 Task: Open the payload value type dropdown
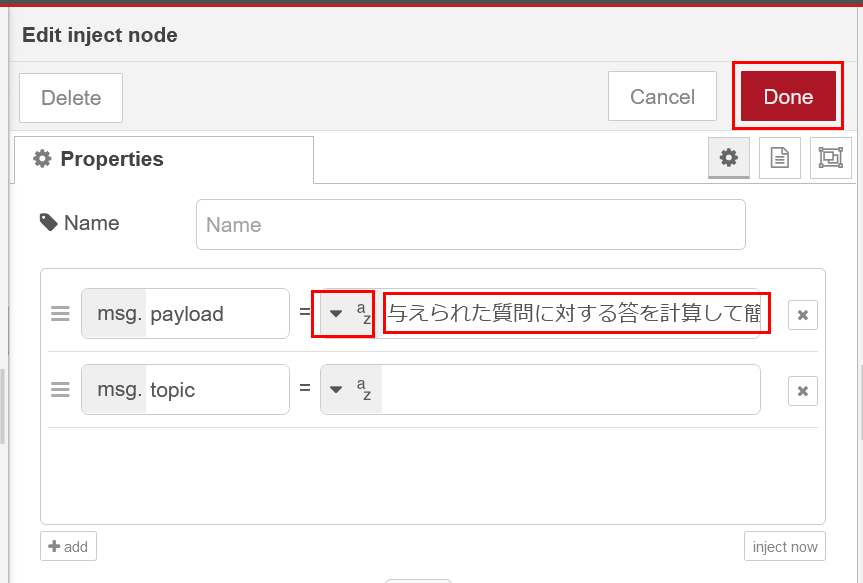coord(351,313)
